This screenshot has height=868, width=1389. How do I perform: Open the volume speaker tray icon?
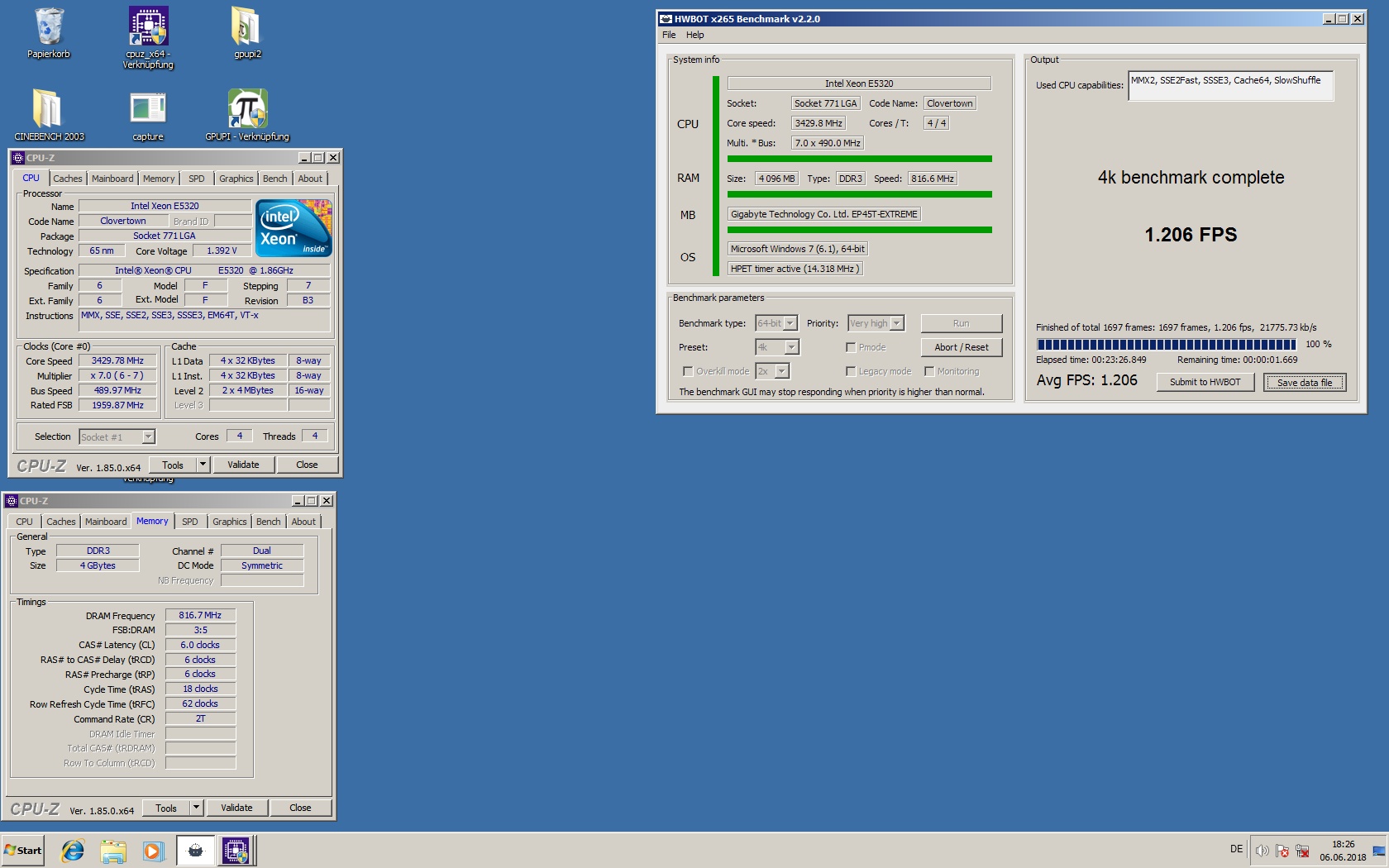pos(1262,851)
